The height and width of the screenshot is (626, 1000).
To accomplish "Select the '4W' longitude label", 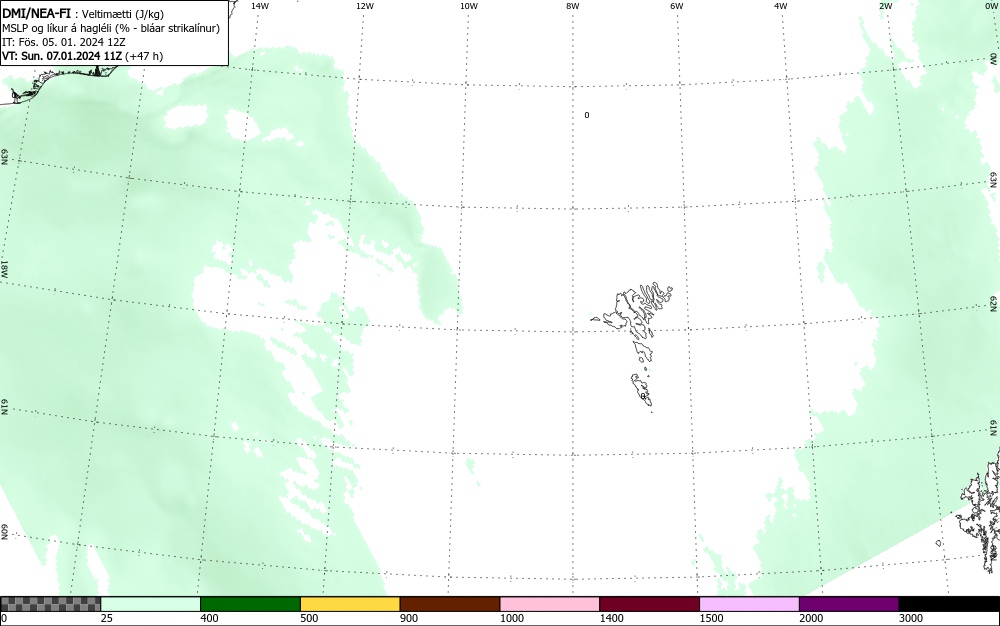I will [781, 6].
